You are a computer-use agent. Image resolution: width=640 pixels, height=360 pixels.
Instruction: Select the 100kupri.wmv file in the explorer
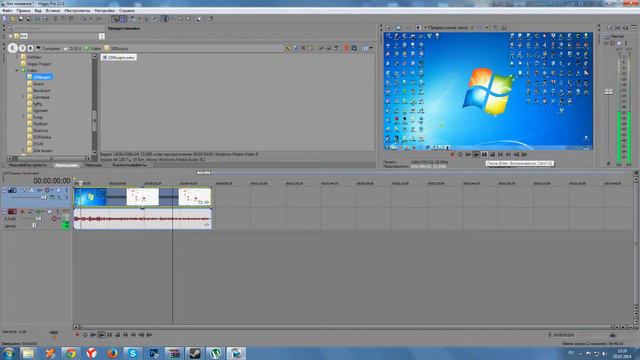click(119, 58)
